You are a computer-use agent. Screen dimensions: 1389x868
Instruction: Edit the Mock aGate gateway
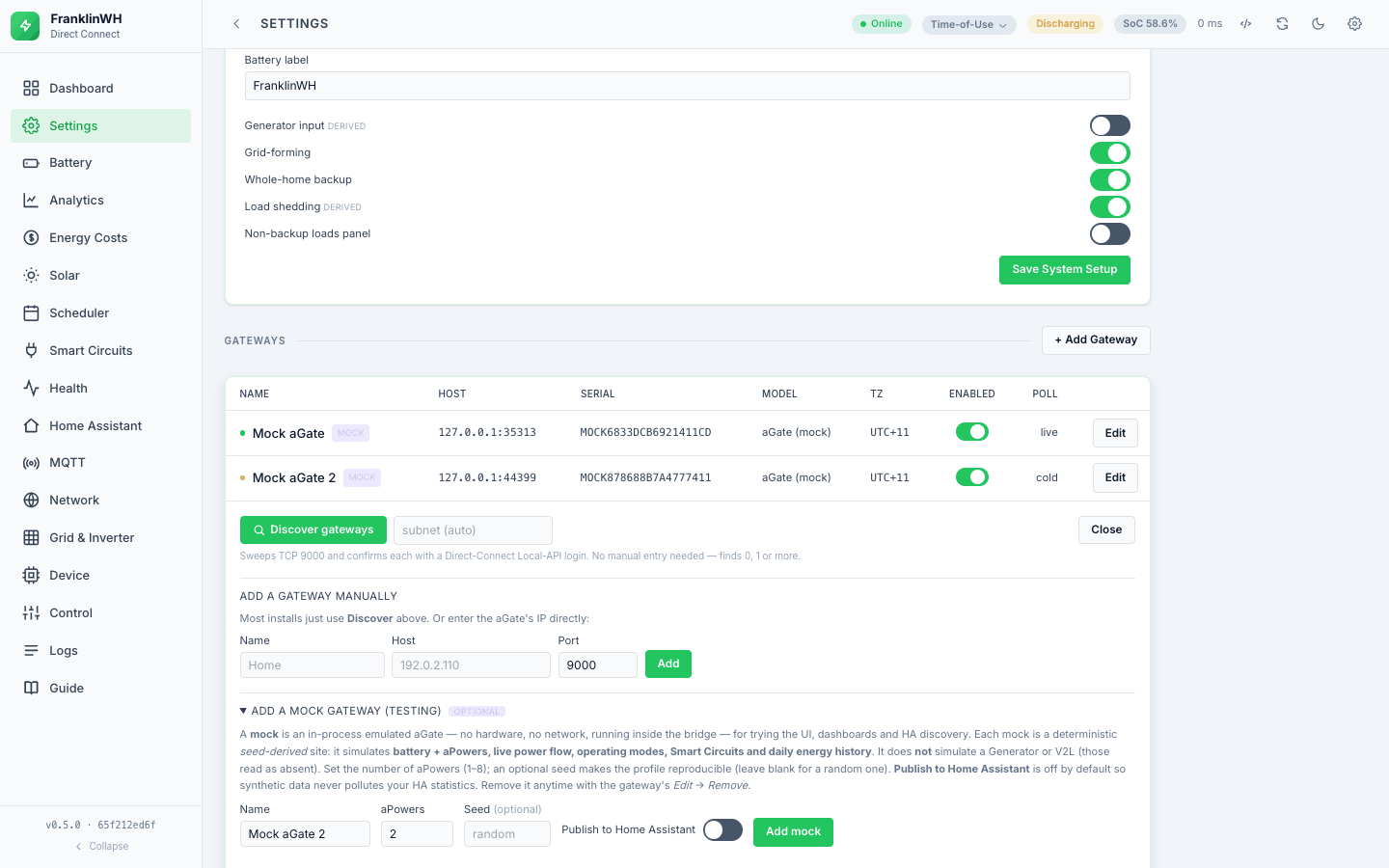click(x=1115, y=433)
